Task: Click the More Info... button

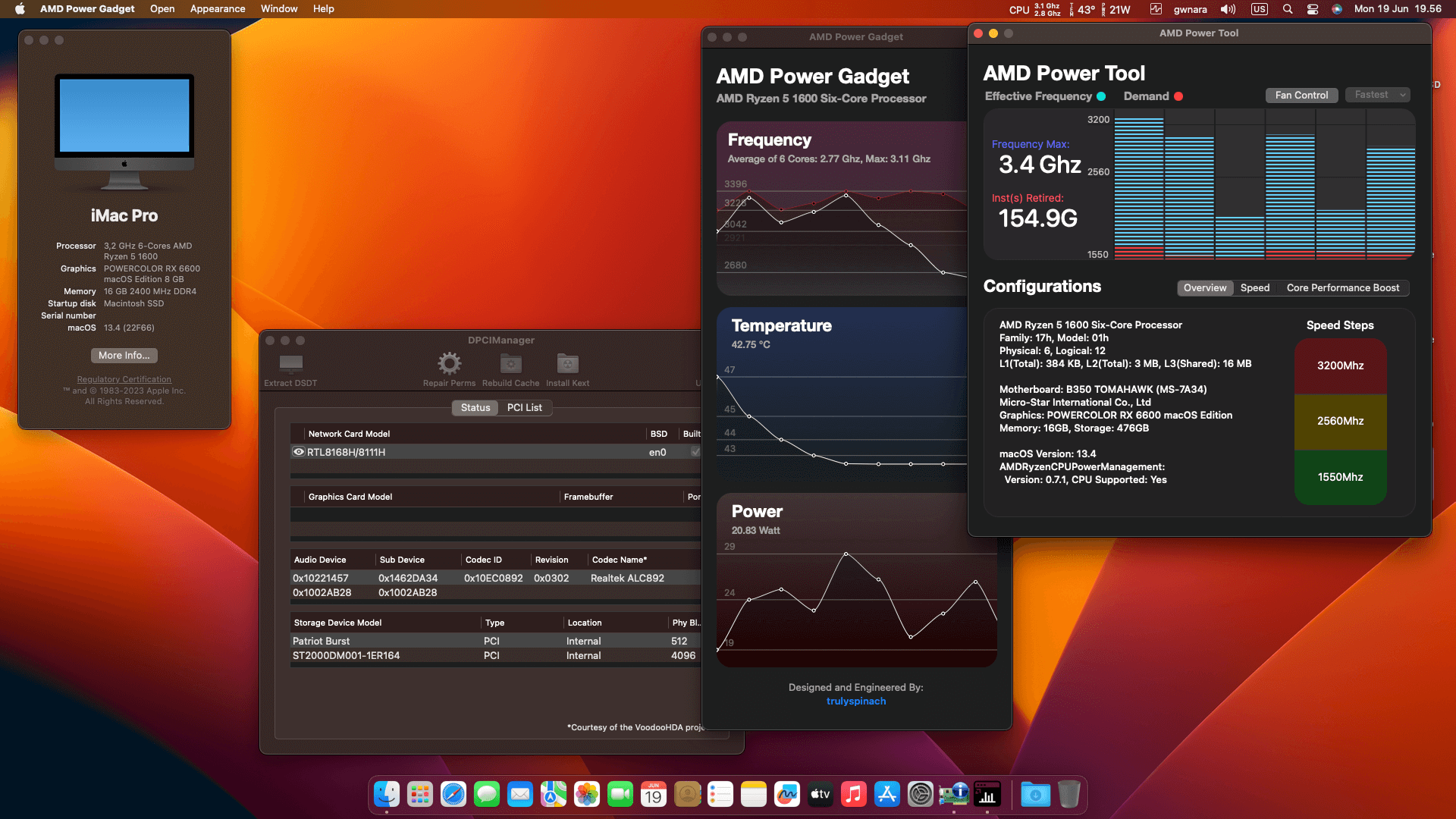Action: point(124,356)
